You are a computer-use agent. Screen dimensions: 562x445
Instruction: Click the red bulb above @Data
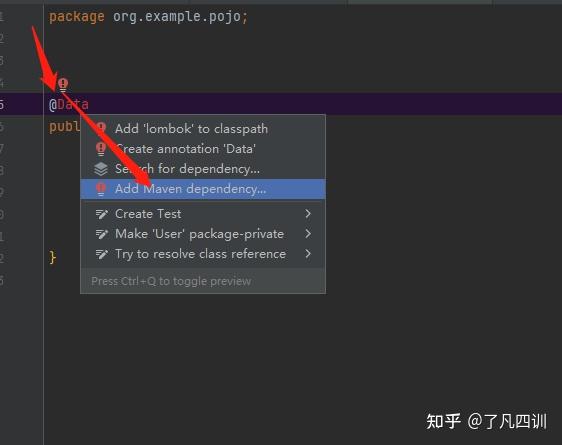(63, 85)
